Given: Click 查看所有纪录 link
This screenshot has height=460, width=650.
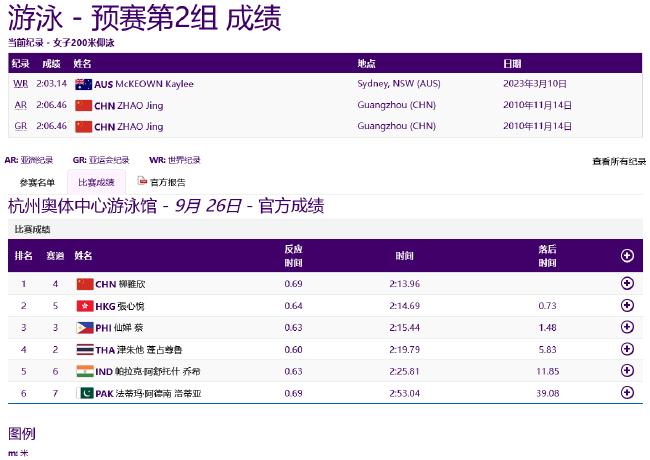Looking at the screenshot, I should pyautogui.click(x=619, y=161).
